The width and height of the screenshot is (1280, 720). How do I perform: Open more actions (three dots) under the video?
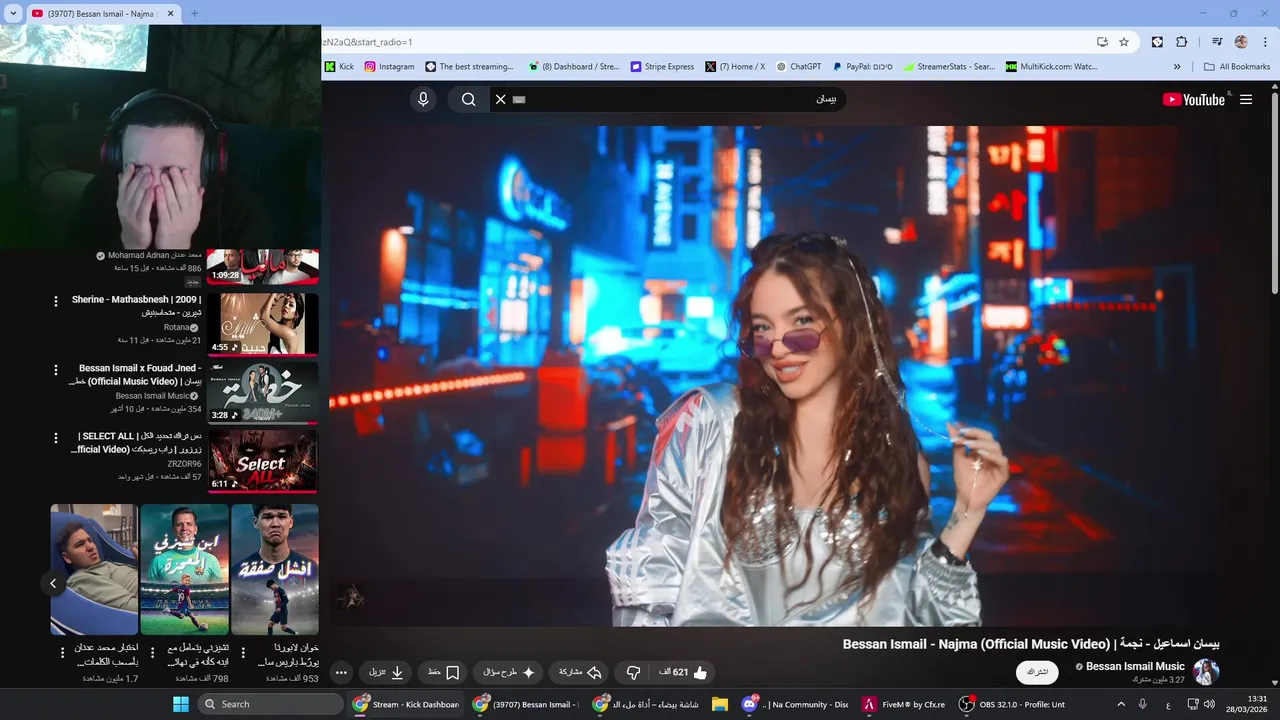[341, 672]
